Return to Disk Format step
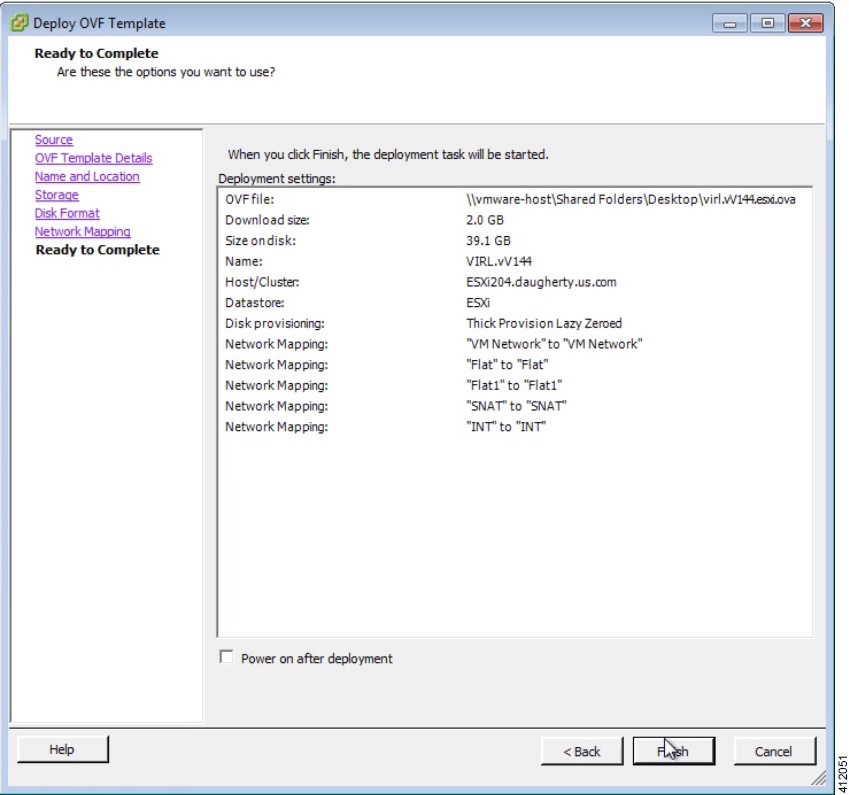This screenshot has width=849, height=795. coord(67,213)
